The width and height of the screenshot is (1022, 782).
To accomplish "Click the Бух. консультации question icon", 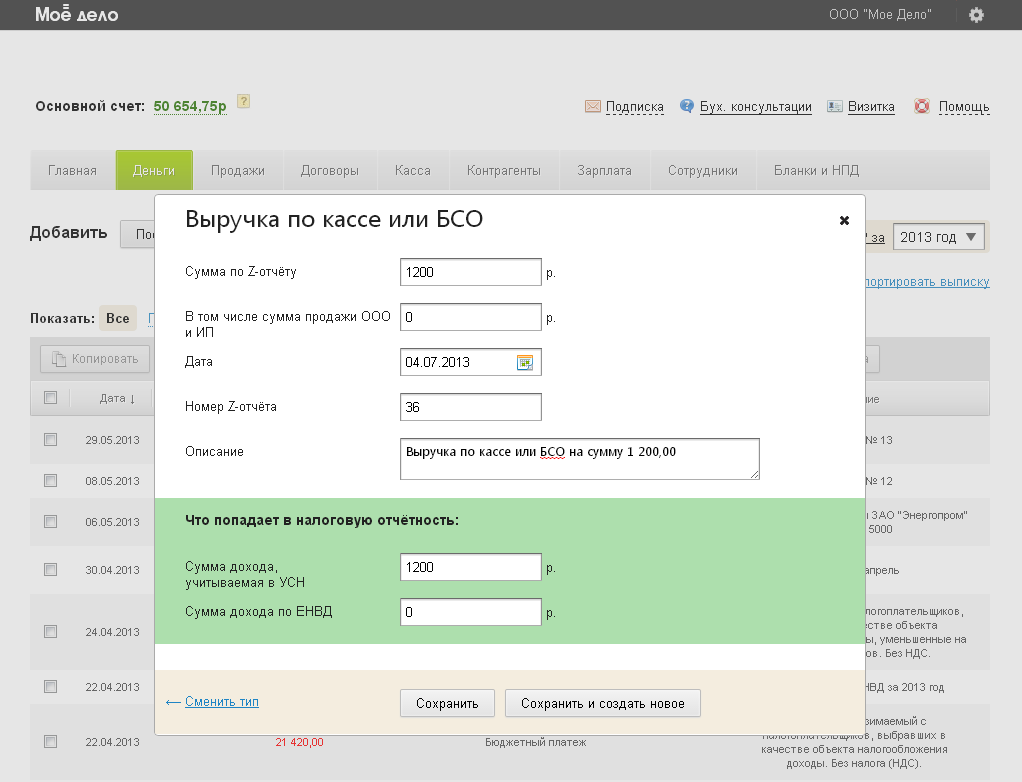I will [687, 106].
